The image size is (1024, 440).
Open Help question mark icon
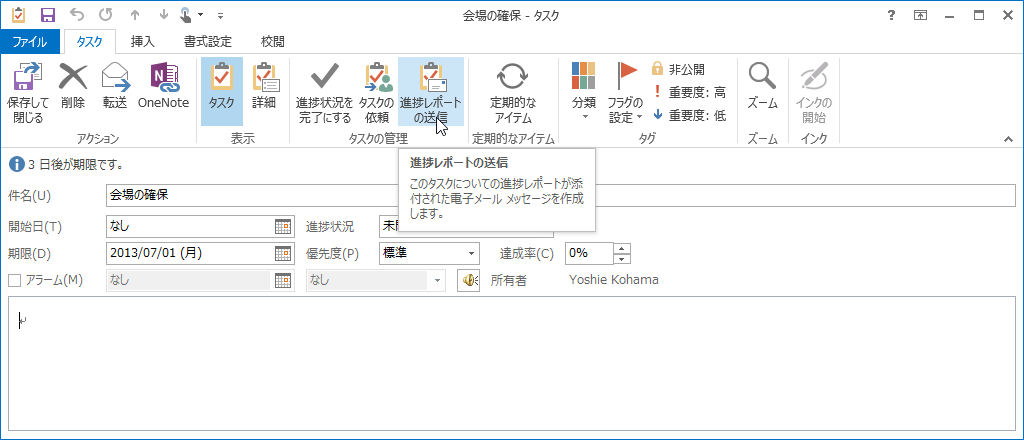click(x=891, y=15)
